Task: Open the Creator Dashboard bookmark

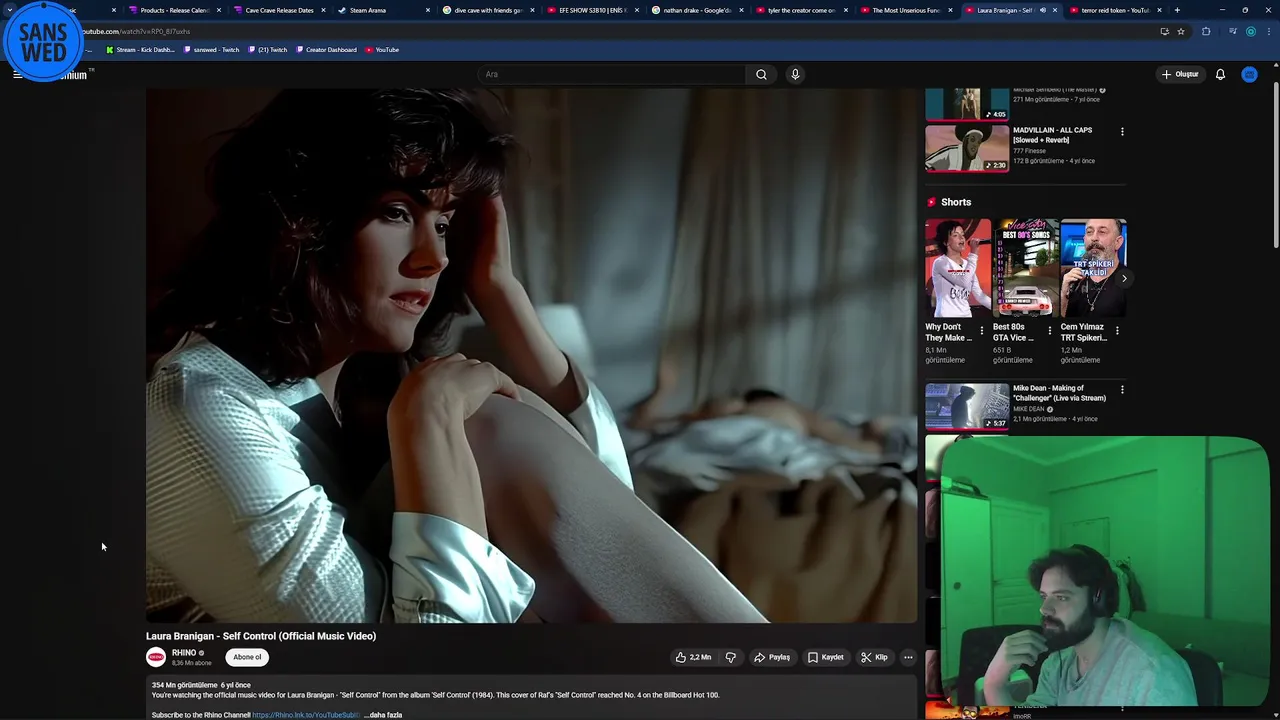Action: click(x=326, y=50)
